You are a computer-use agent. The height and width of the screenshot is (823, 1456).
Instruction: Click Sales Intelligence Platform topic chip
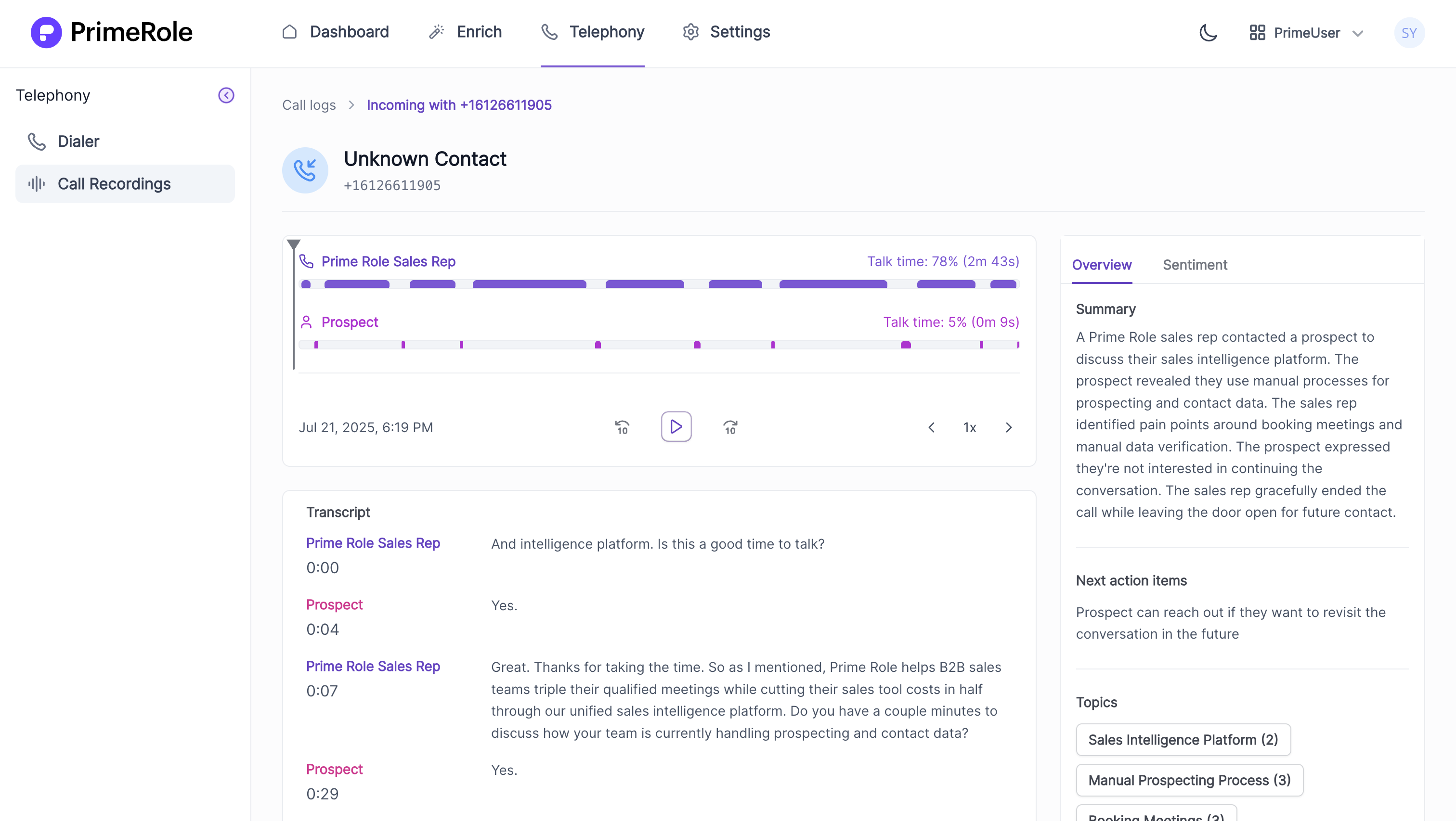click(1183, 740)
